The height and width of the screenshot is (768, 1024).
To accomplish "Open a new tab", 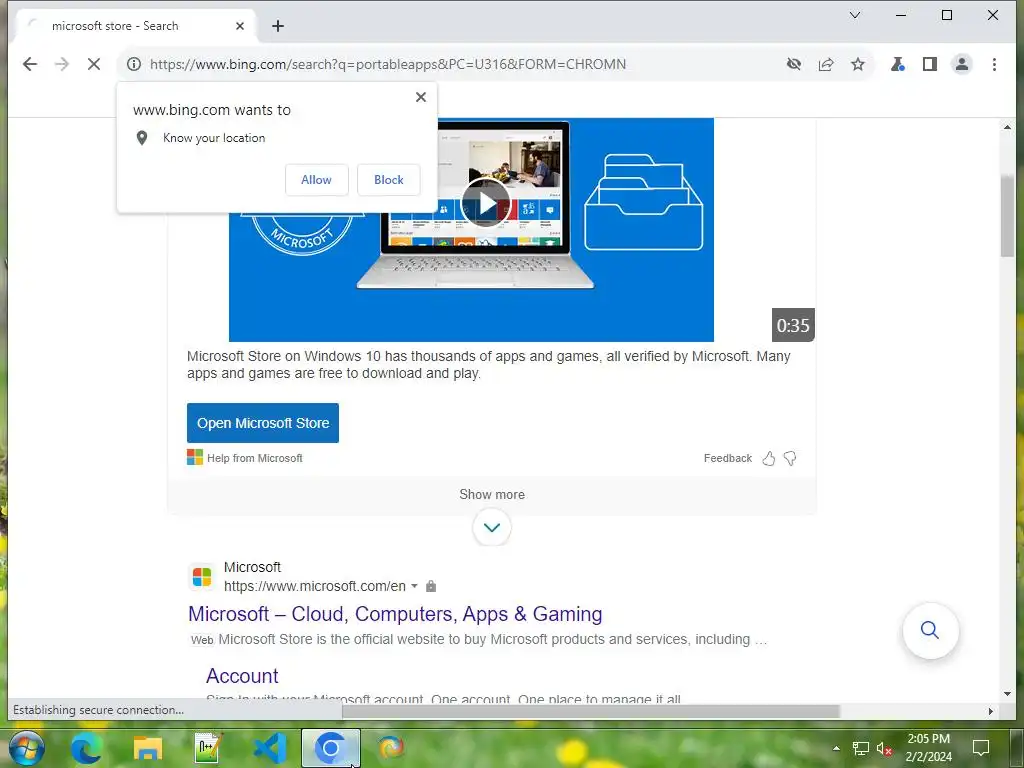I will click(278, 26).
